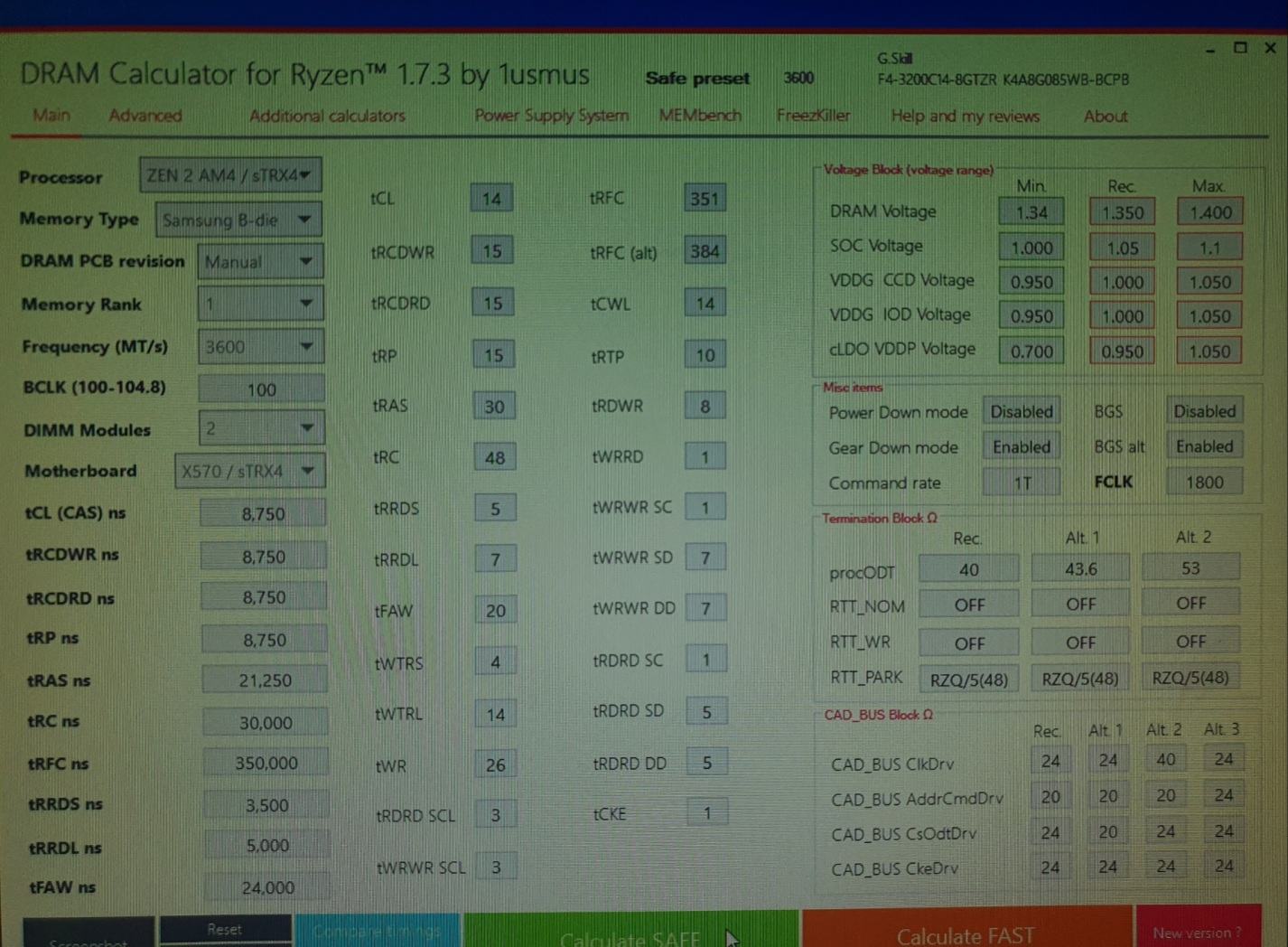
Task: Click the tWTRL value 14
Action: click(x=496, y=714)
